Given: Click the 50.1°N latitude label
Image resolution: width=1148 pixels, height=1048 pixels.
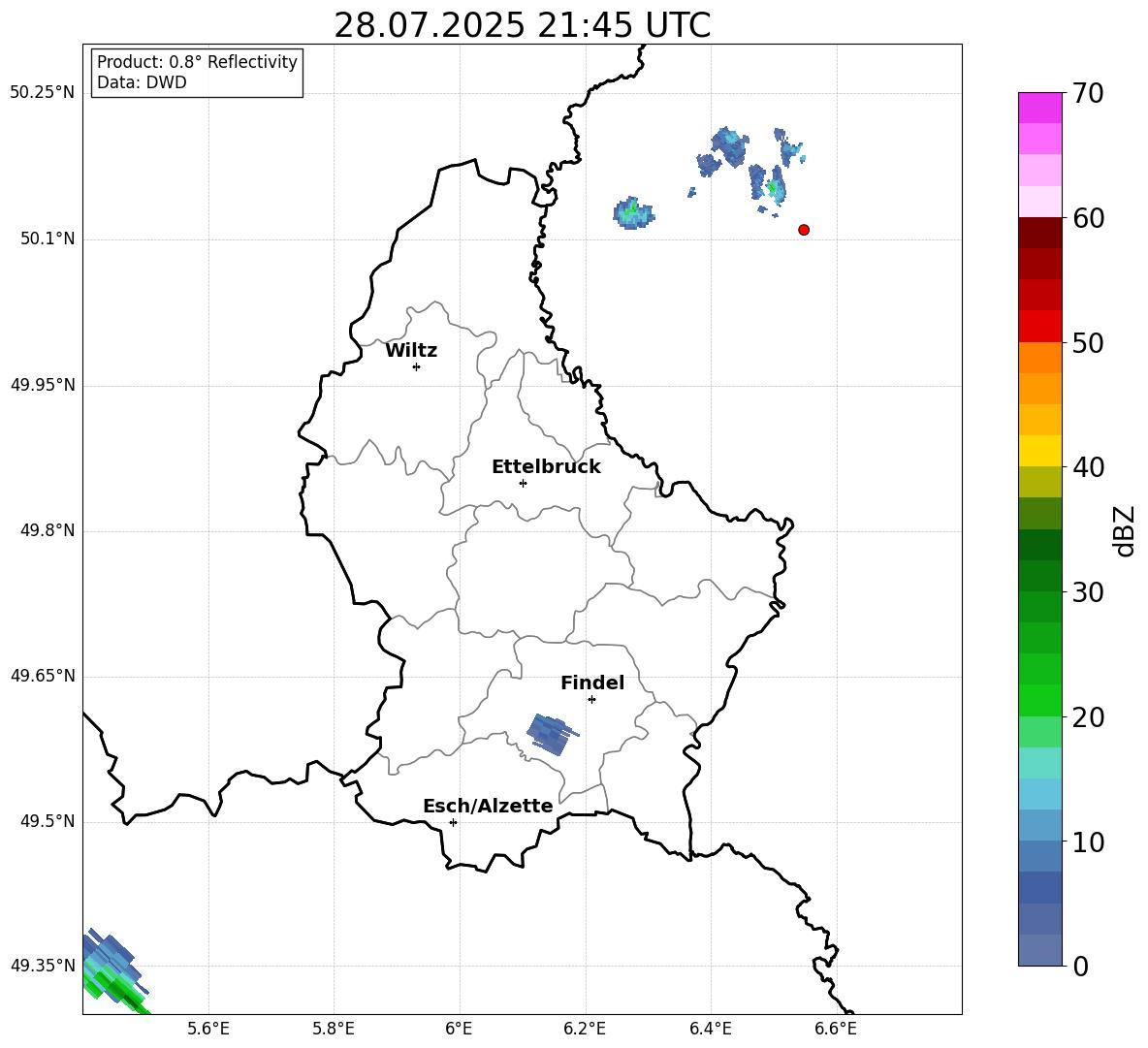Looking at the screenshot, I should pos(48,238).
